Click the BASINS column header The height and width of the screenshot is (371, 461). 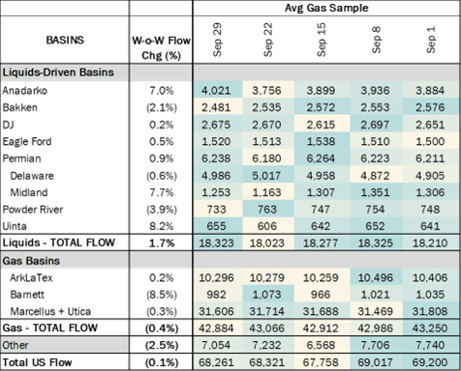tap(65, 40)
